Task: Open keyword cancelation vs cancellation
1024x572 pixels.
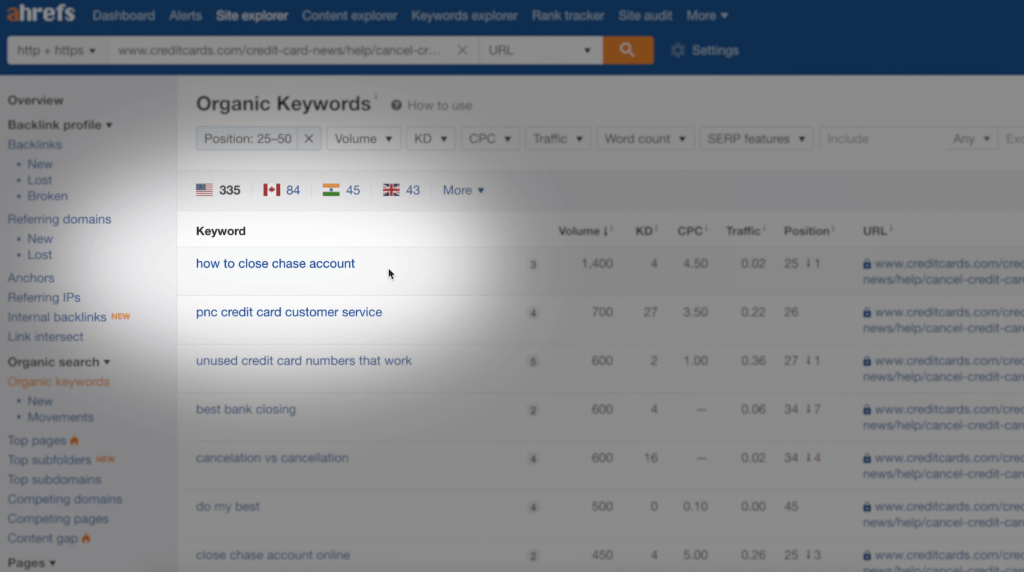Action: point(272,458)
